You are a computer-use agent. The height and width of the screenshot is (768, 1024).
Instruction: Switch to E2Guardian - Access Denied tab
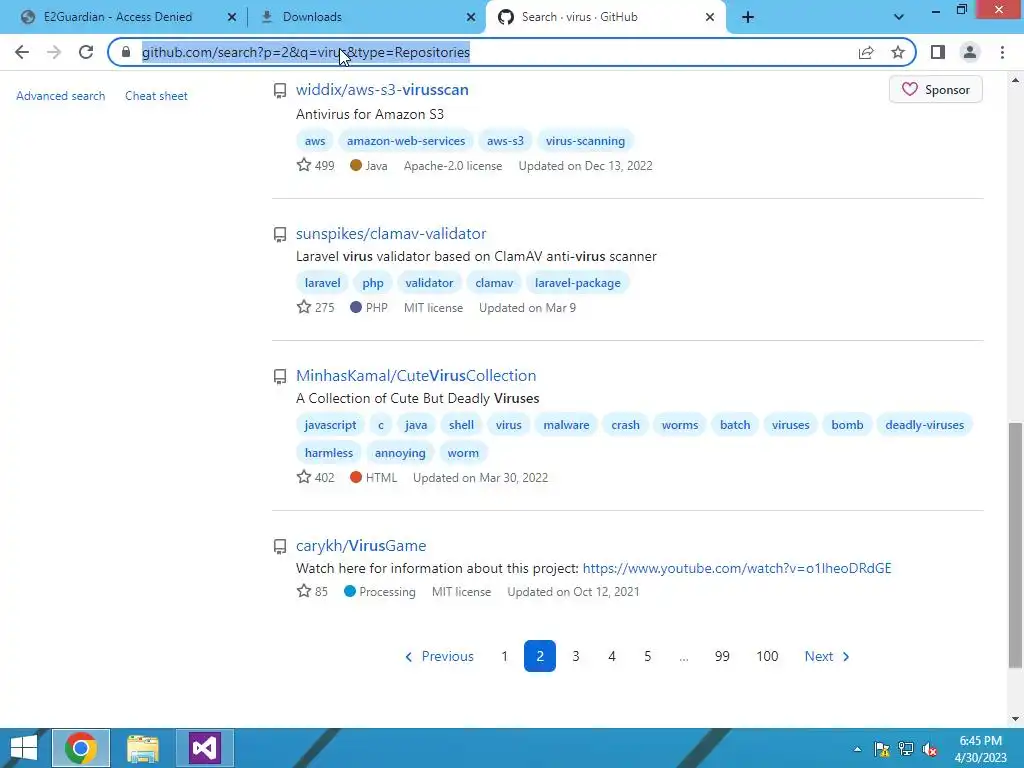pyautogui.click(x=118, y=17)
